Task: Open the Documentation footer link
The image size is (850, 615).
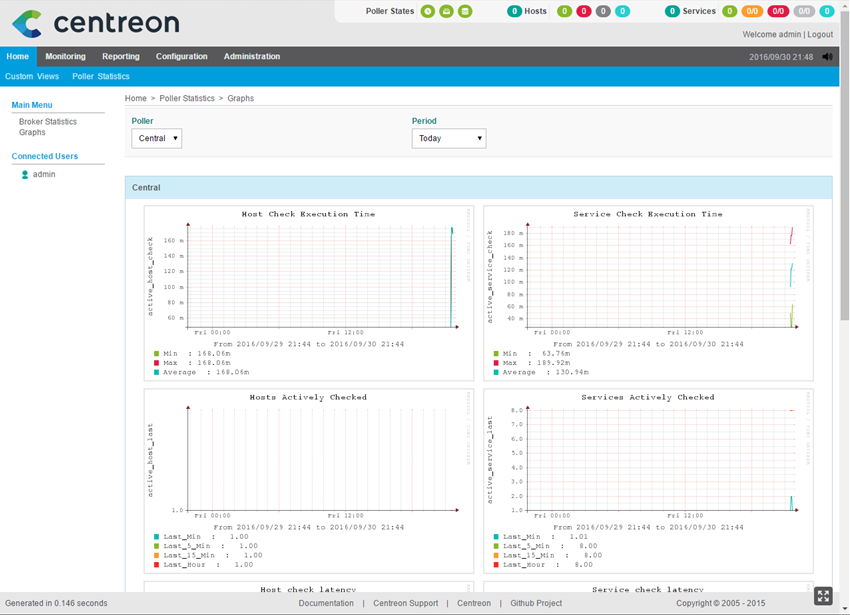Action: 326,603
